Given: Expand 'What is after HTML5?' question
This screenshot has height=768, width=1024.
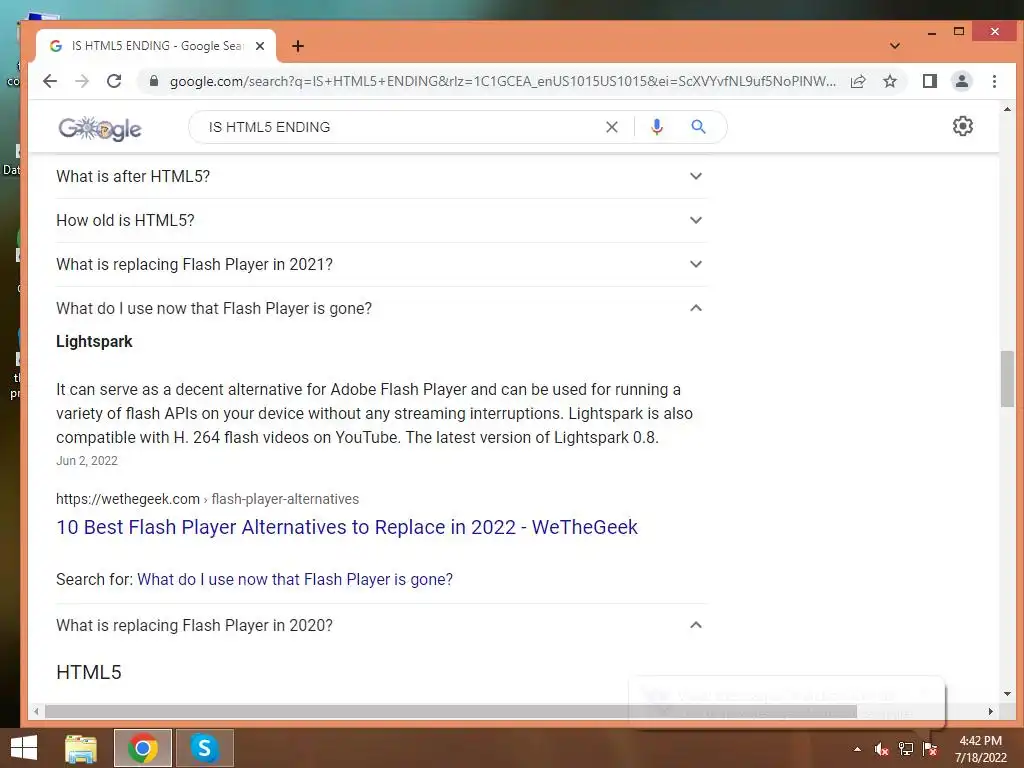Looking at the screenshot, I should pyautogui.click(x=381, y=176).
